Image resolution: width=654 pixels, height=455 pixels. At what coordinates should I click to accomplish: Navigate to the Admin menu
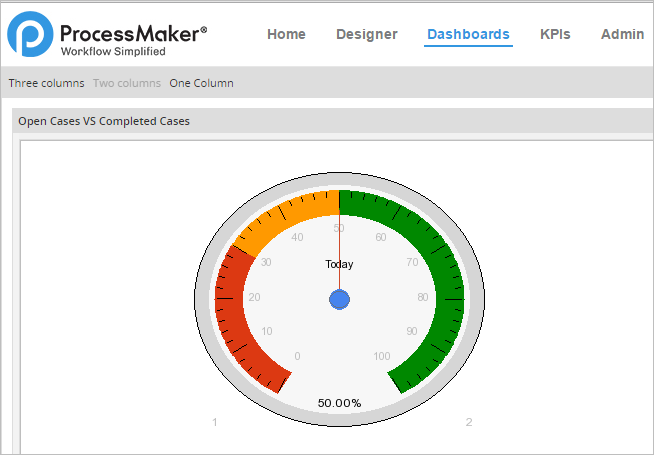point(622,34)
